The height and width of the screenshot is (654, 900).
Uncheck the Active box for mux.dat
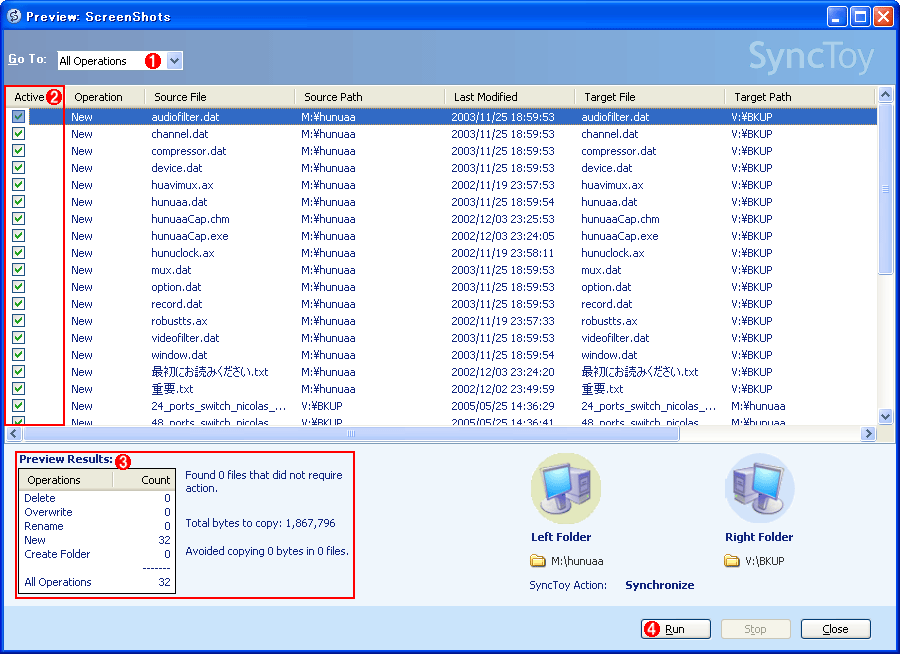[18, 270]
